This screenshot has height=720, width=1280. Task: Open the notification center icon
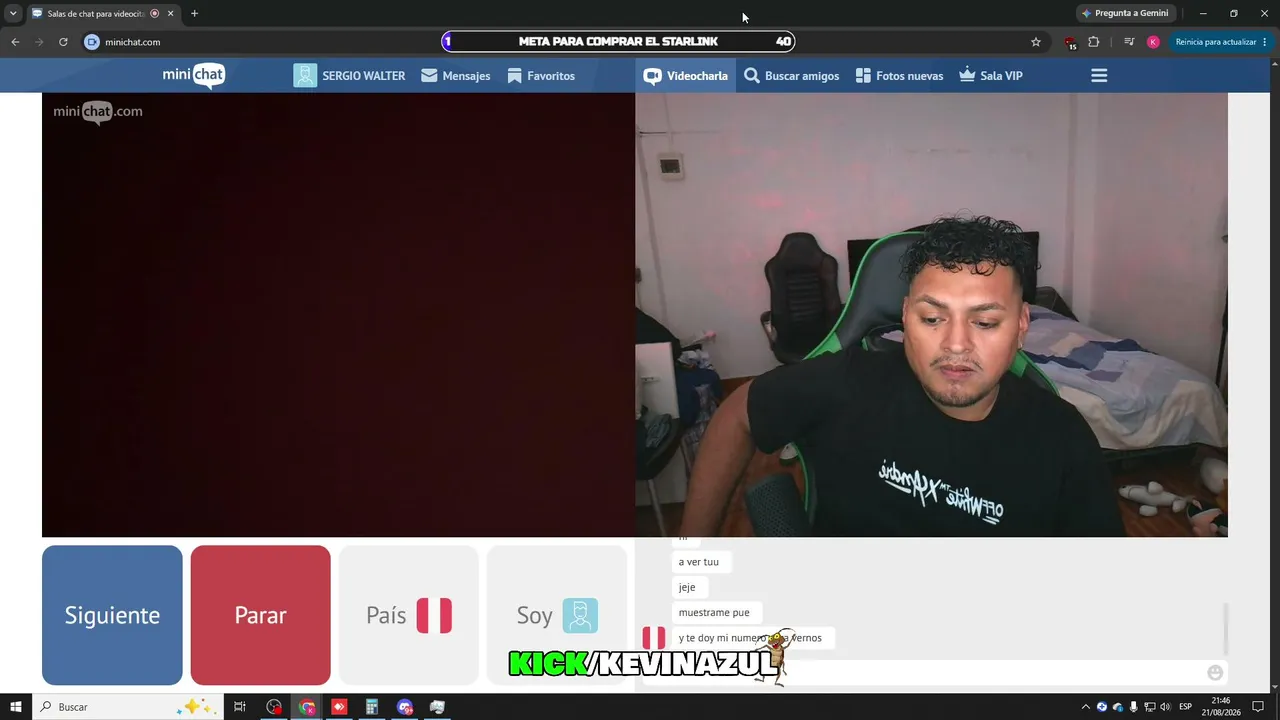point(1258,707)
